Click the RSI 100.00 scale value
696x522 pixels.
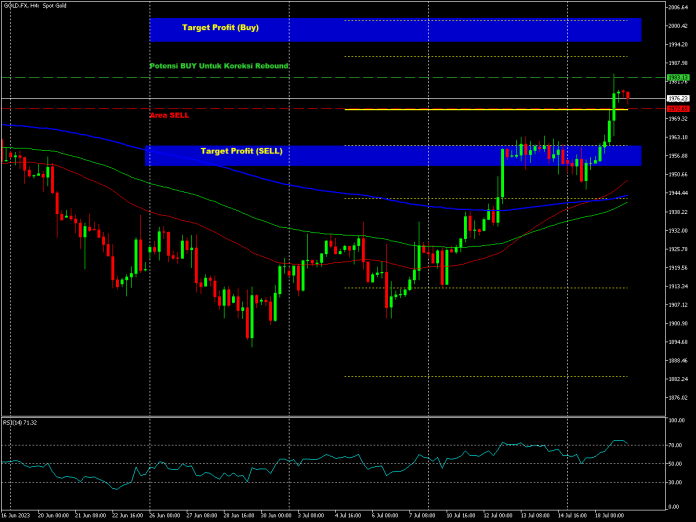[x=676, y=420]
